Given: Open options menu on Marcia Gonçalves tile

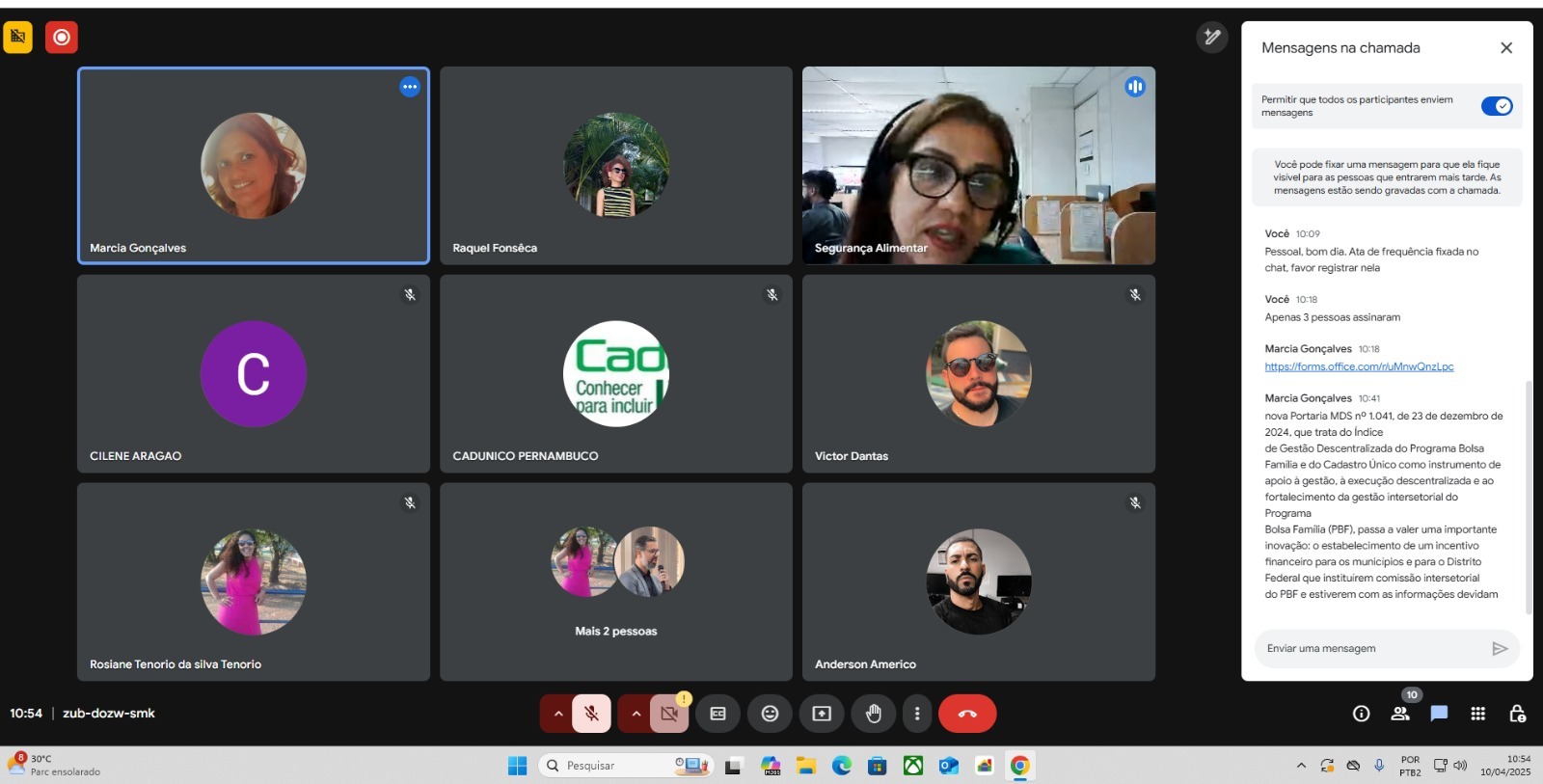Looking at the screenshot, I should pyautogui.click(x=410, y=87).
